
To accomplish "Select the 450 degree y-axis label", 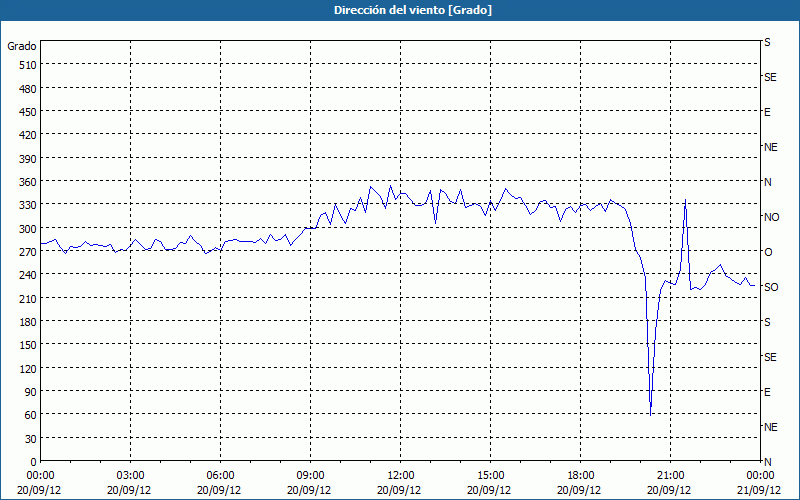I will click(28, 112).
